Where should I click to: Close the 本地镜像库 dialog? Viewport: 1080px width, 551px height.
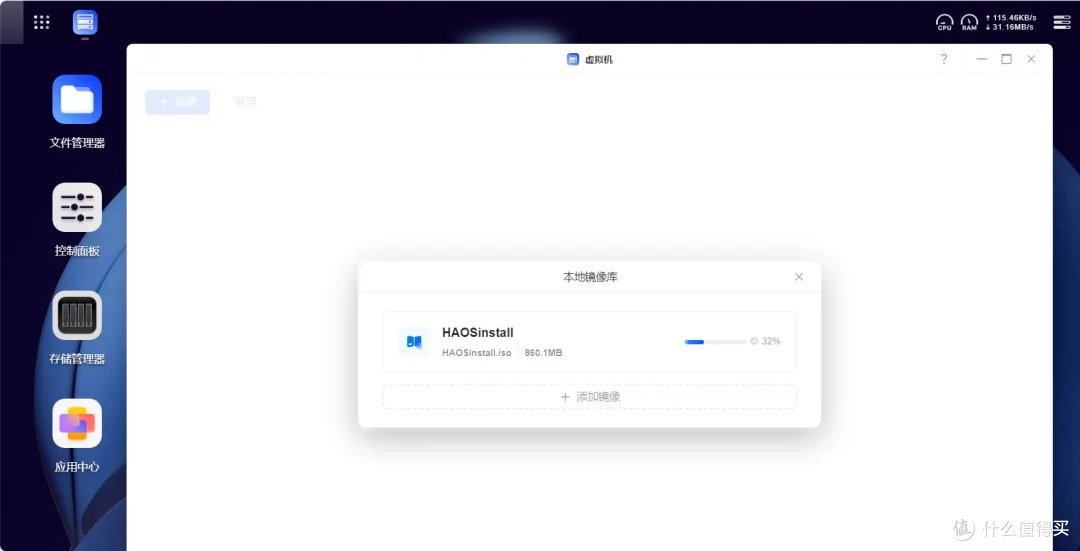pos(799,277)
